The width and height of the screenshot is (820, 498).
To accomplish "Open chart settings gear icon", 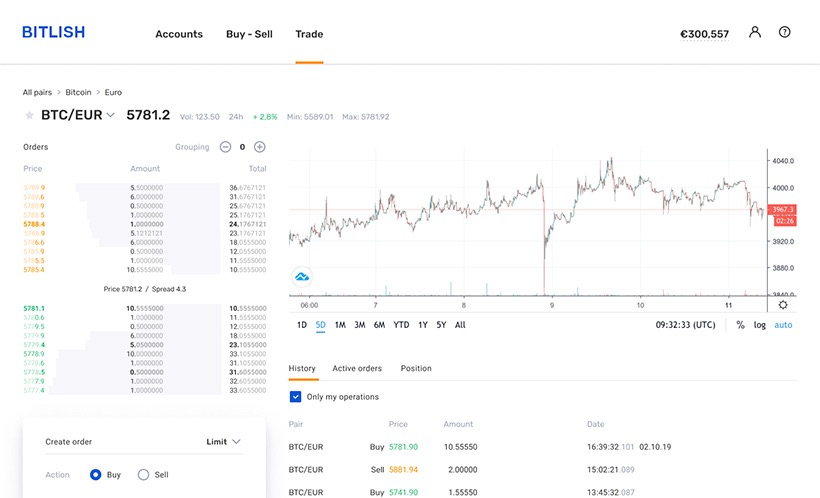I will tap(783, 305).
